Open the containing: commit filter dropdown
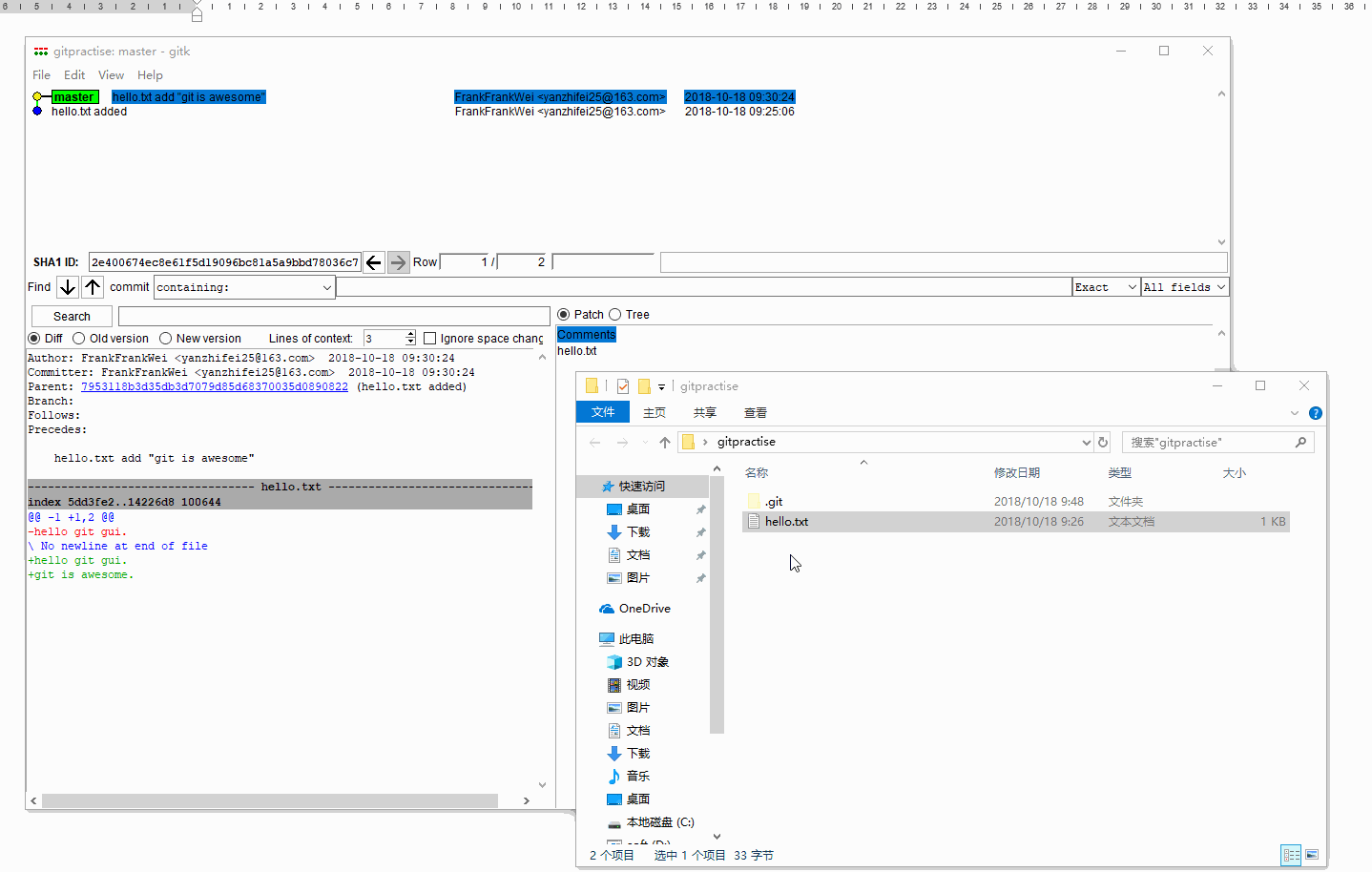1372x872 pixels. click(326, 287)
